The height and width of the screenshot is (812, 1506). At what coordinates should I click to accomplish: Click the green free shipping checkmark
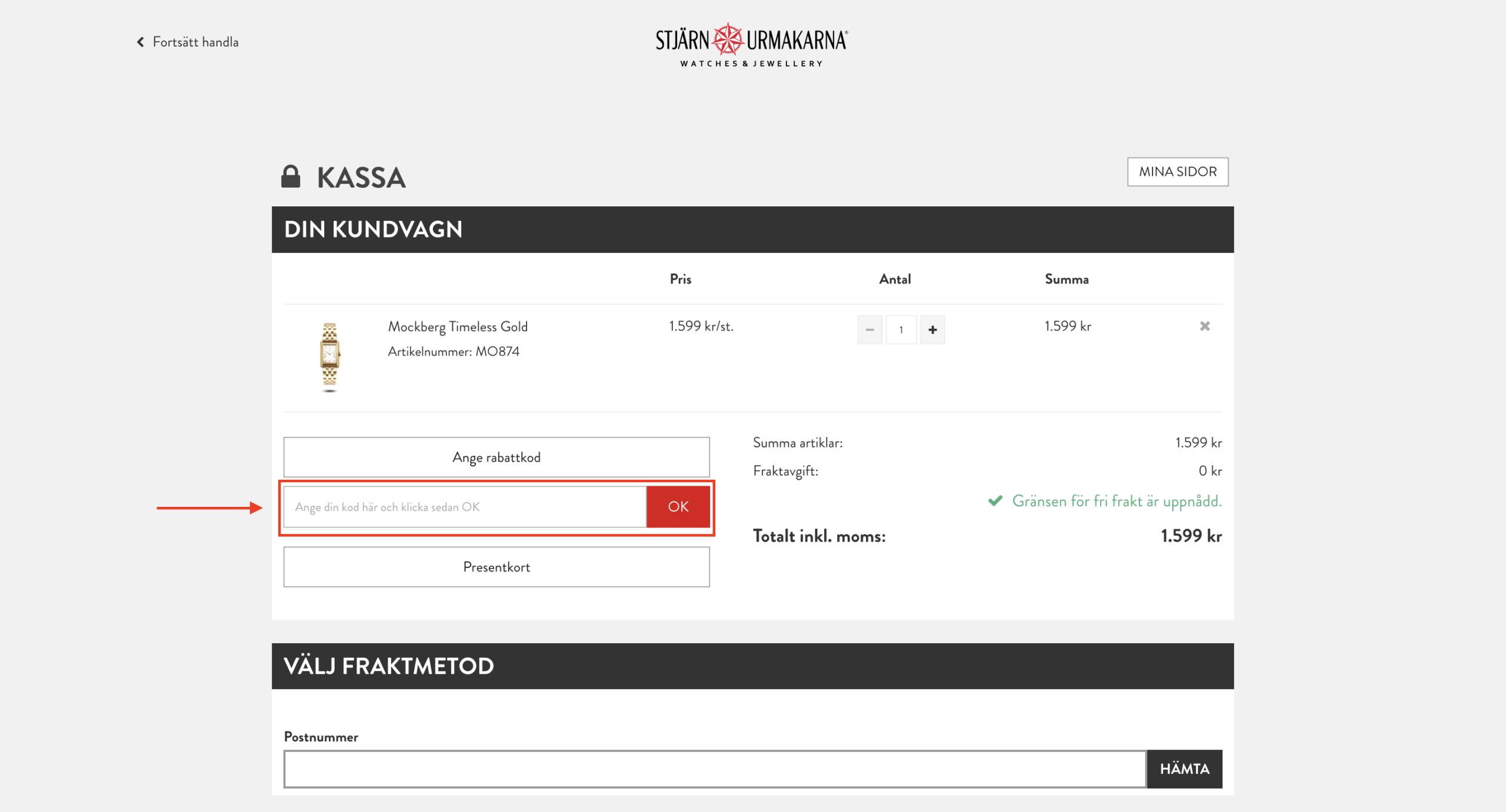(995, 501)
